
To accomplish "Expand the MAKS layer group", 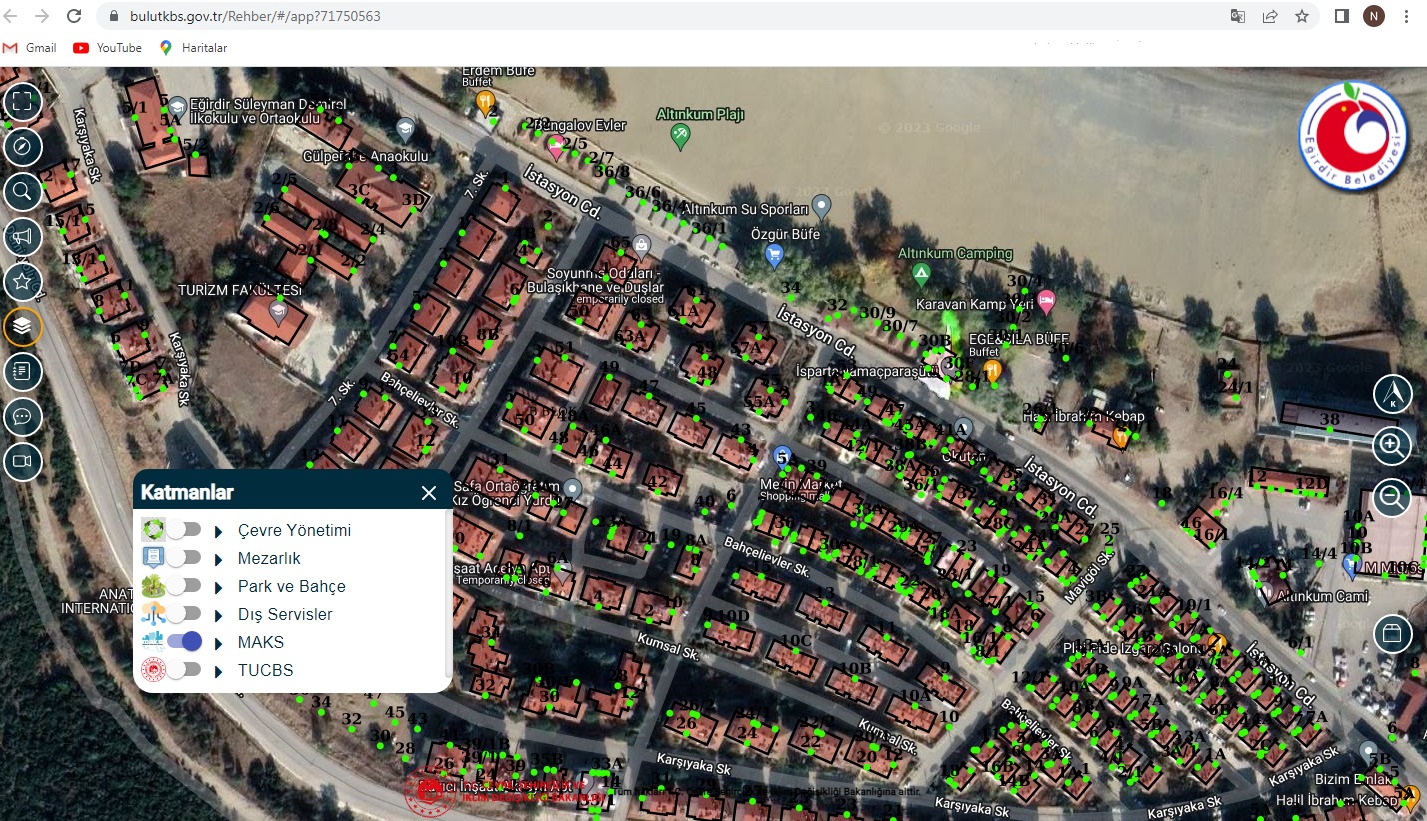I will 218,643.
